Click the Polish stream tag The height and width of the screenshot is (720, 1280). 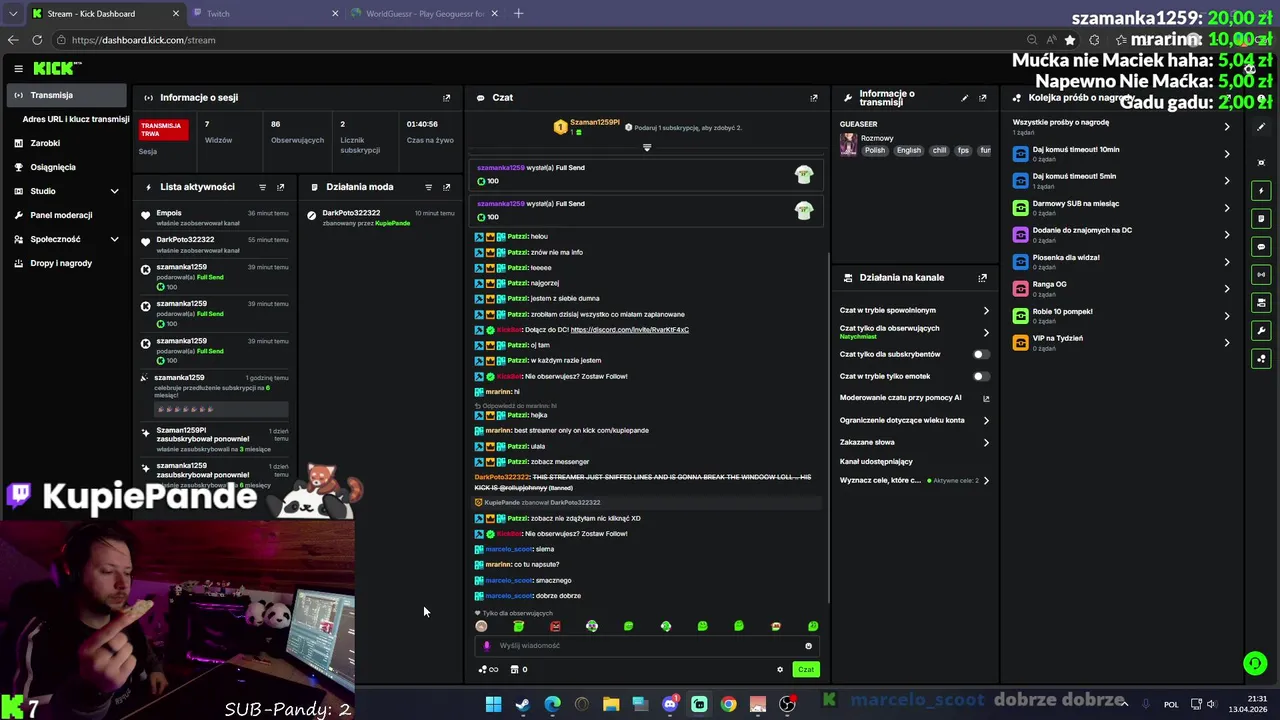[875, 151]
